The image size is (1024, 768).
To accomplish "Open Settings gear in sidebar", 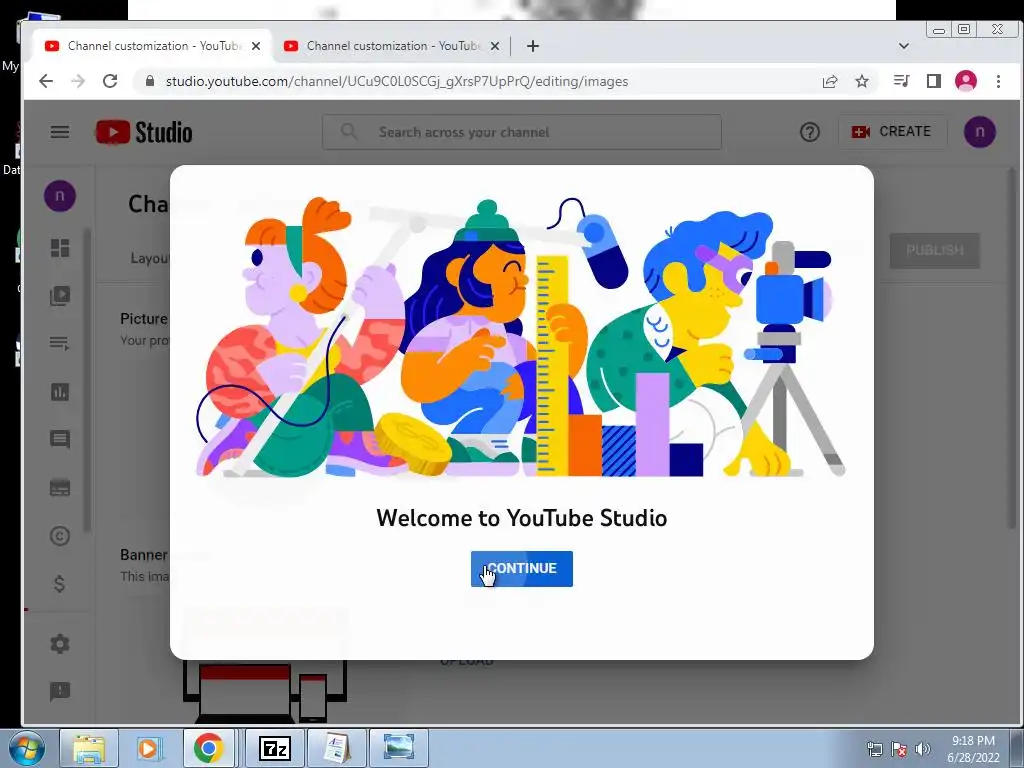I will (x=60, y=644).
